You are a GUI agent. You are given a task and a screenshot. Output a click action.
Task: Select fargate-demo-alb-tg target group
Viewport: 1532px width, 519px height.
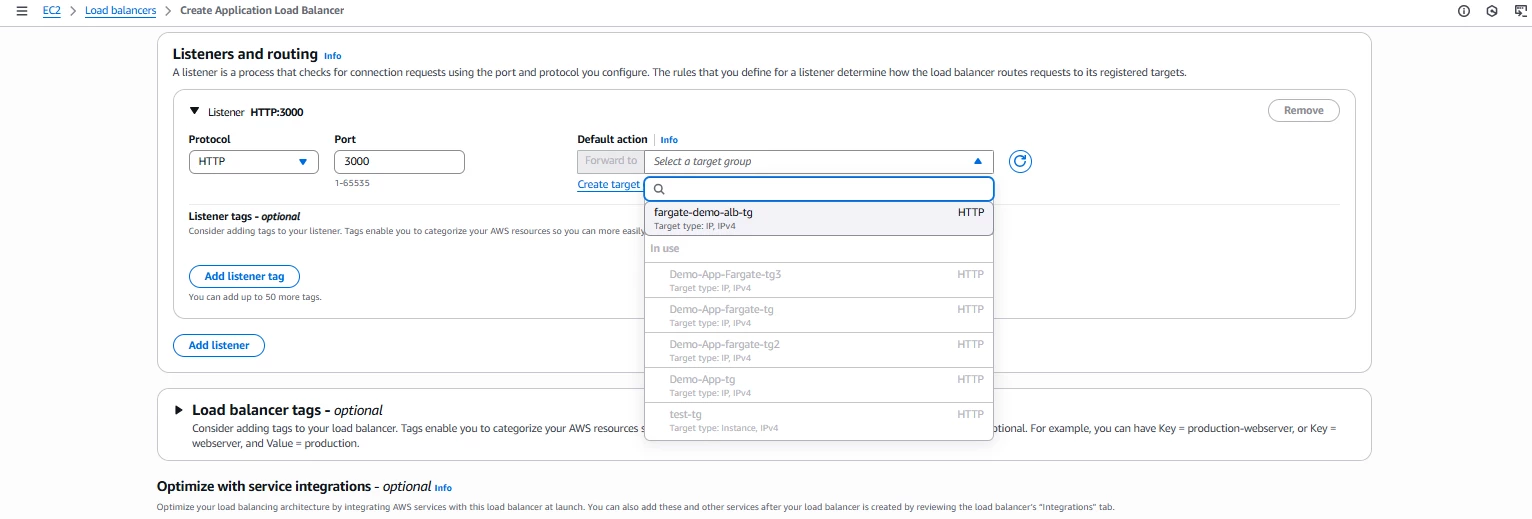[x=819, y=218]
